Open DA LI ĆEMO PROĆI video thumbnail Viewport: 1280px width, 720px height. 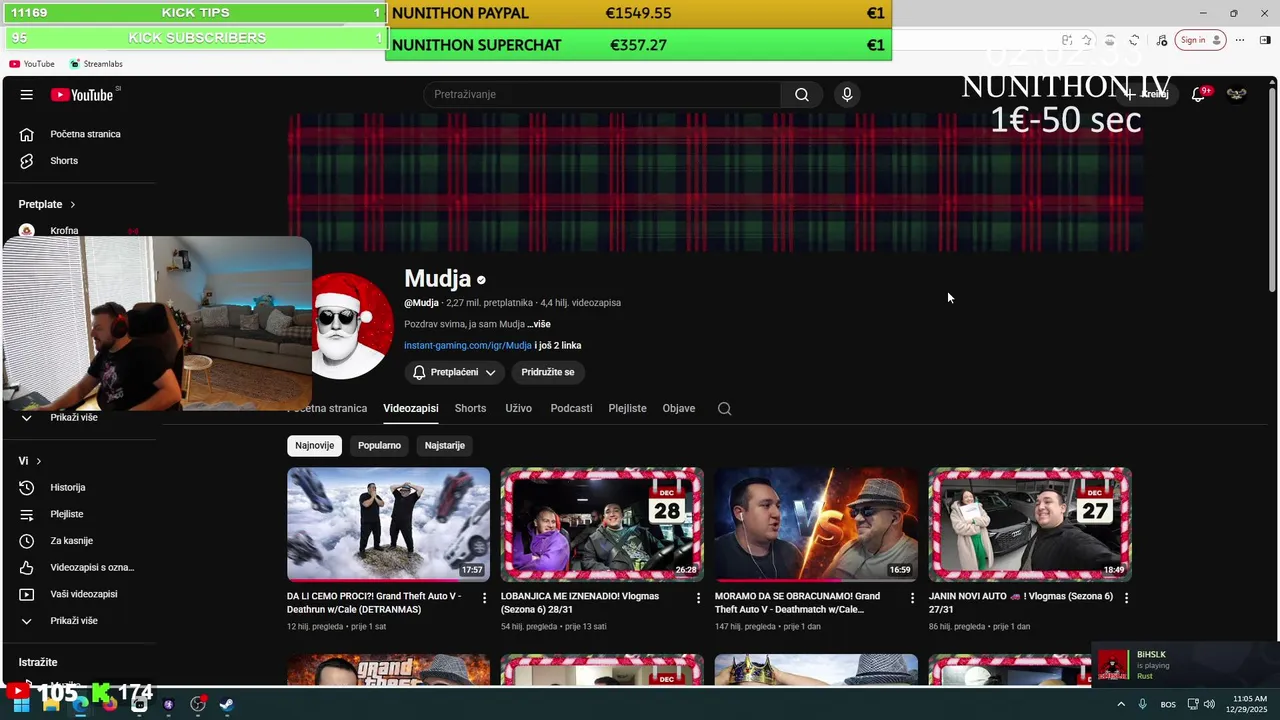(389, 524)
